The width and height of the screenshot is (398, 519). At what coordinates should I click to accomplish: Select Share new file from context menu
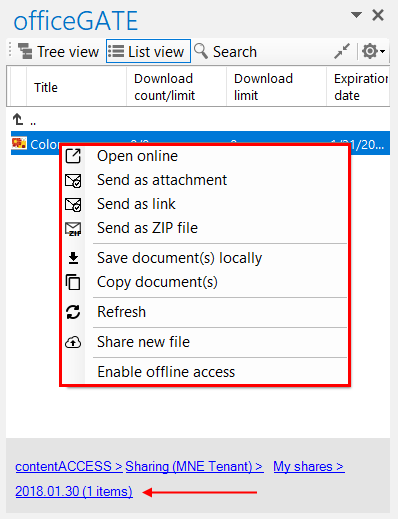coord(143,342)
